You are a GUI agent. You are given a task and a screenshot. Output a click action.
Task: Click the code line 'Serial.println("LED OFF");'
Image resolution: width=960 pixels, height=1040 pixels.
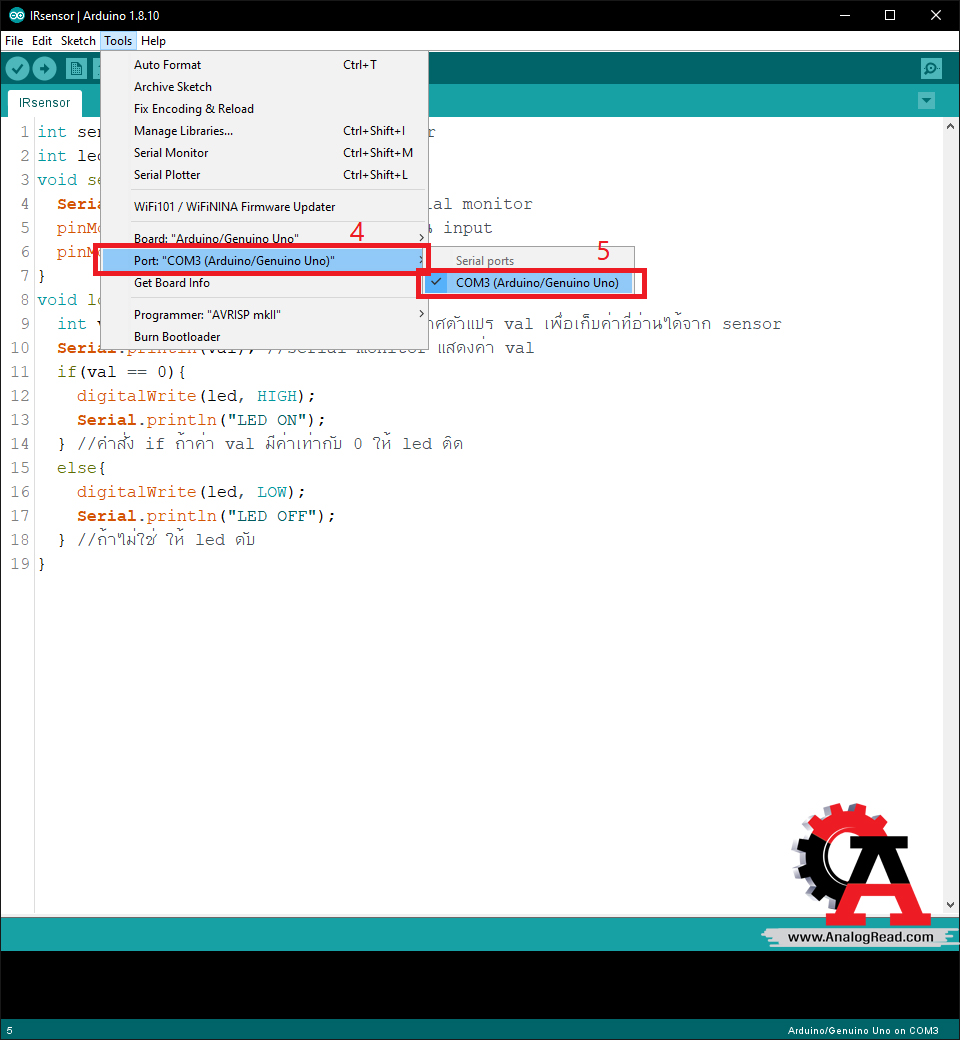[206, 515]
